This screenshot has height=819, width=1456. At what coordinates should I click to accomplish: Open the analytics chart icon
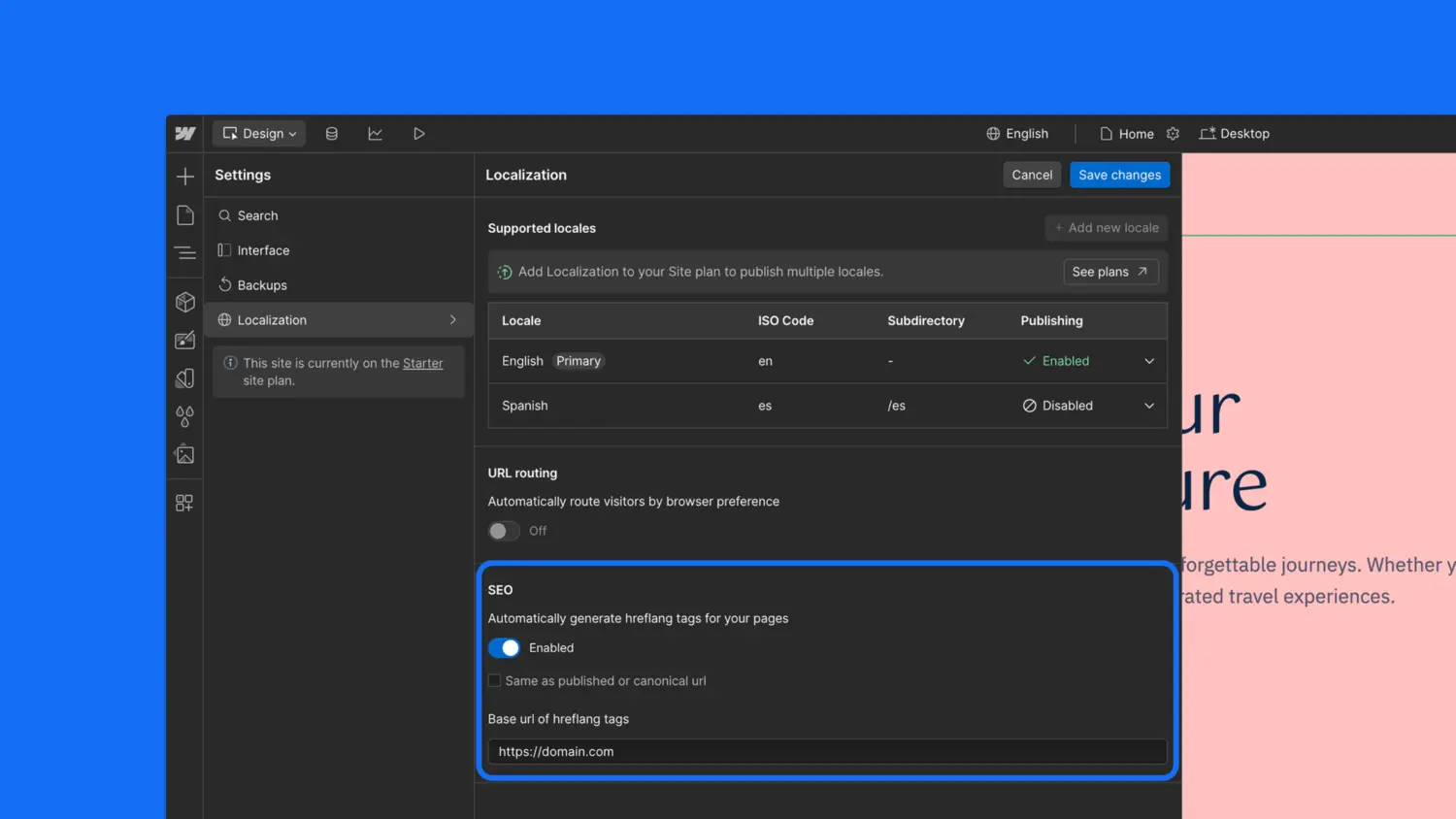[x=375, y=134]
